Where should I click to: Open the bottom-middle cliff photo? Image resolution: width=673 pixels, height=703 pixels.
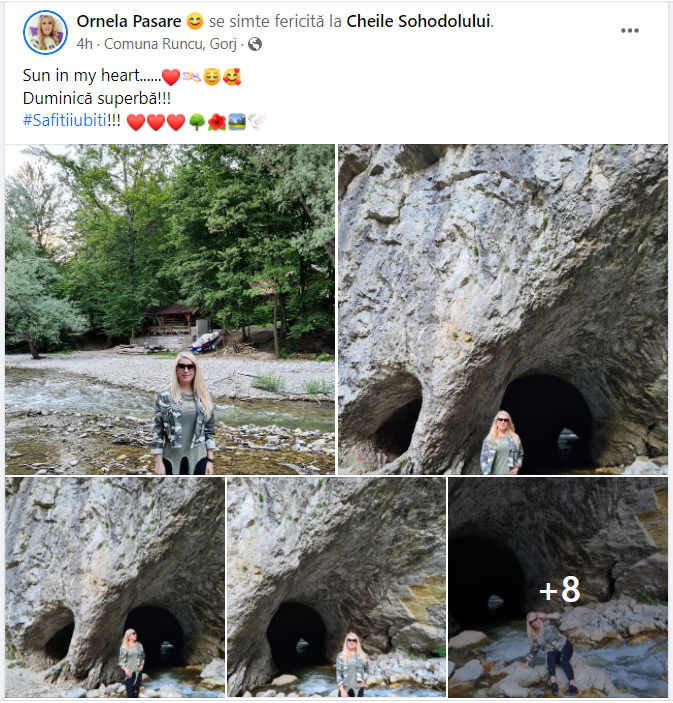336,587
